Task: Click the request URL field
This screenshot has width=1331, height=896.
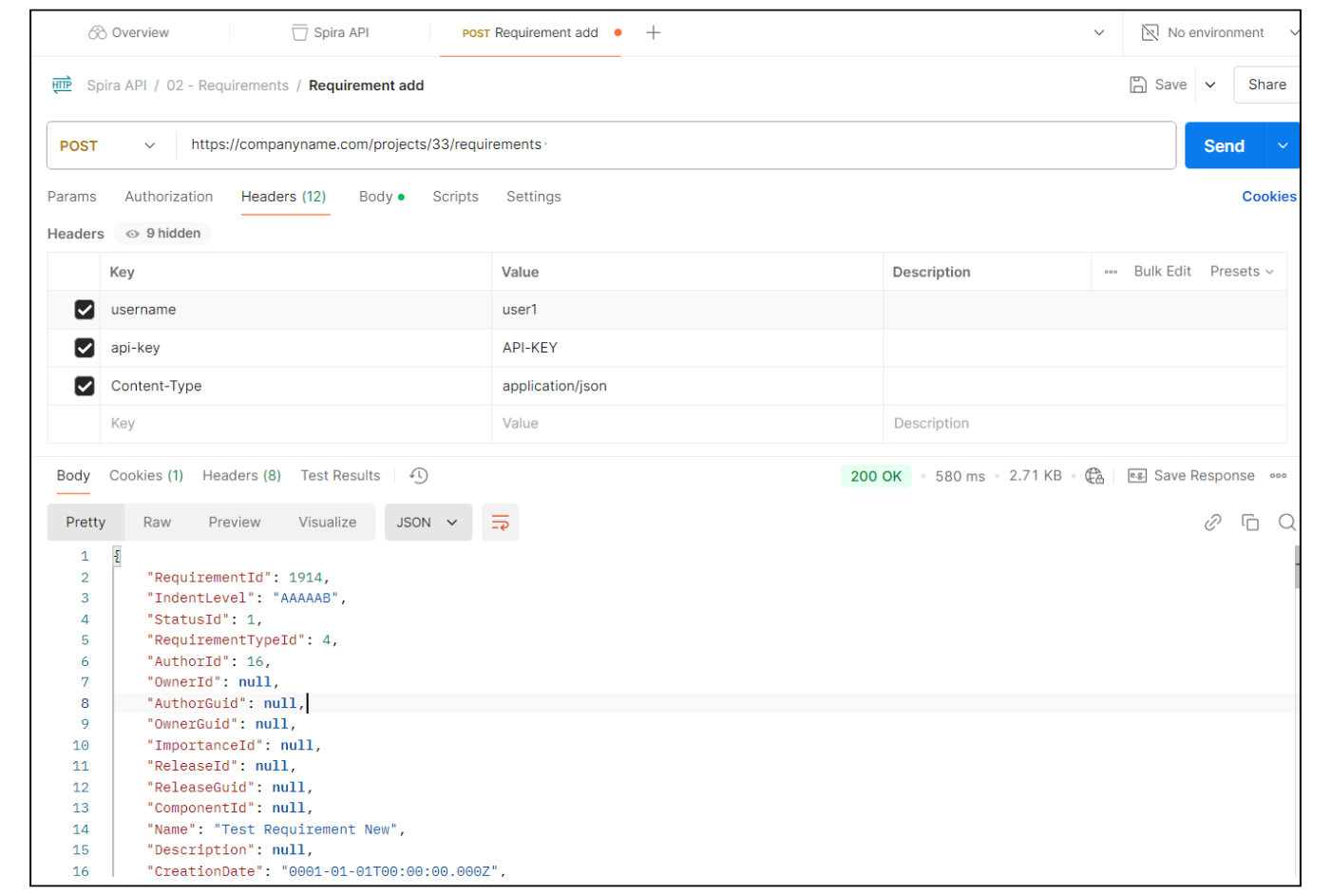Action: (675, 145)
